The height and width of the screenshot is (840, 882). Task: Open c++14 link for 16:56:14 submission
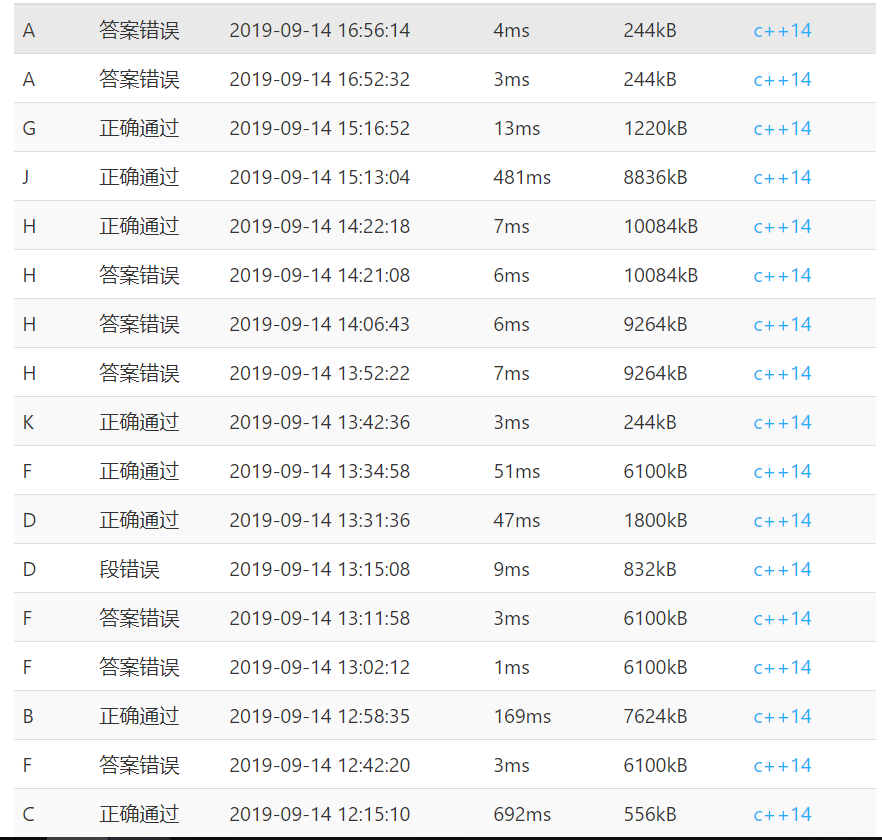[x=782, y=30]
